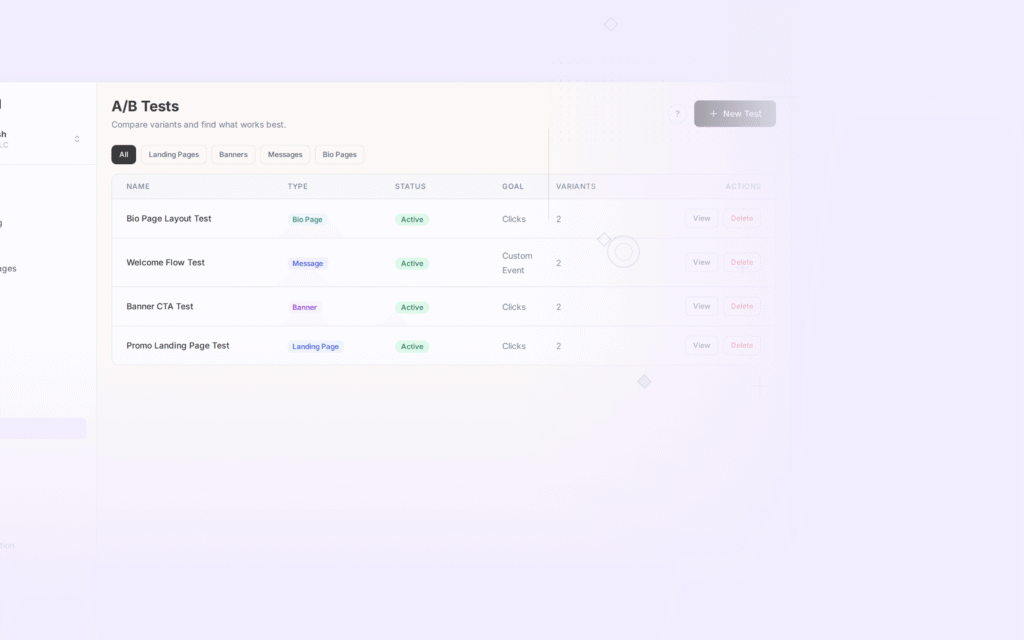Switch to the Bio Pages filter
The image size is (1024, 640).
340,155
